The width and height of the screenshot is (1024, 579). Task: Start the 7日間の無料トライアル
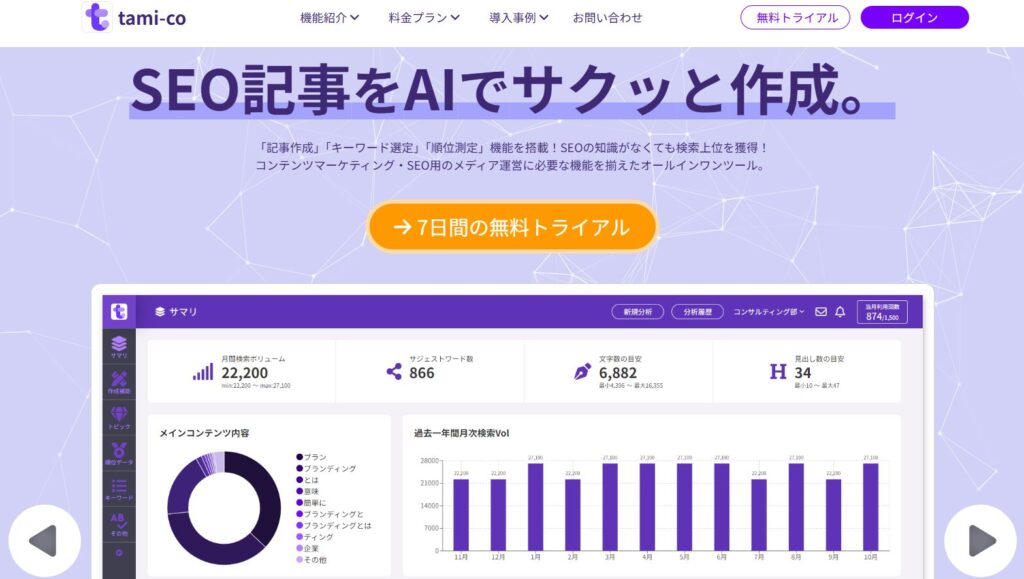coord(512,227)
